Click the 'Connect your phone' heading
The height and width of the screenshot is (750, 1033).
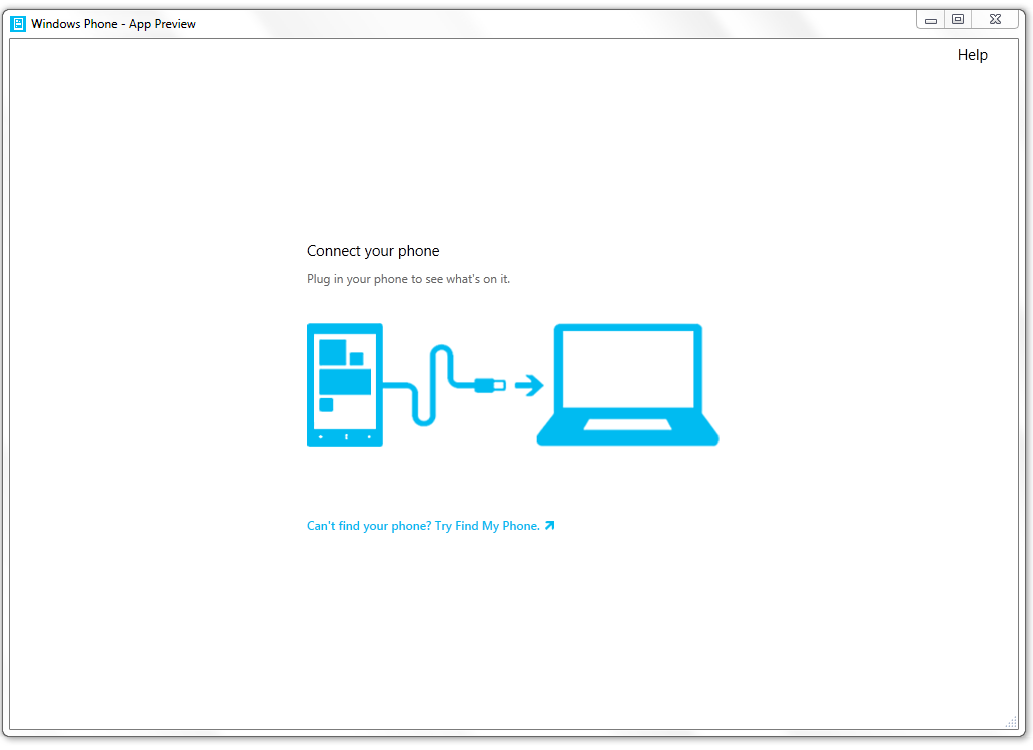click(x=373, y=251)
